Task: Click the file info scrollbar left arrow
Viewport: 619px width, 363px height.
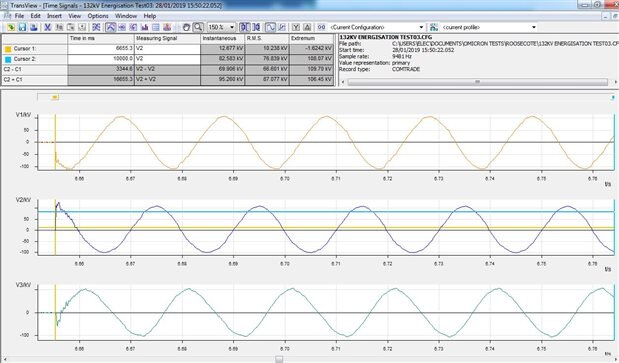Action: [342, 82]
